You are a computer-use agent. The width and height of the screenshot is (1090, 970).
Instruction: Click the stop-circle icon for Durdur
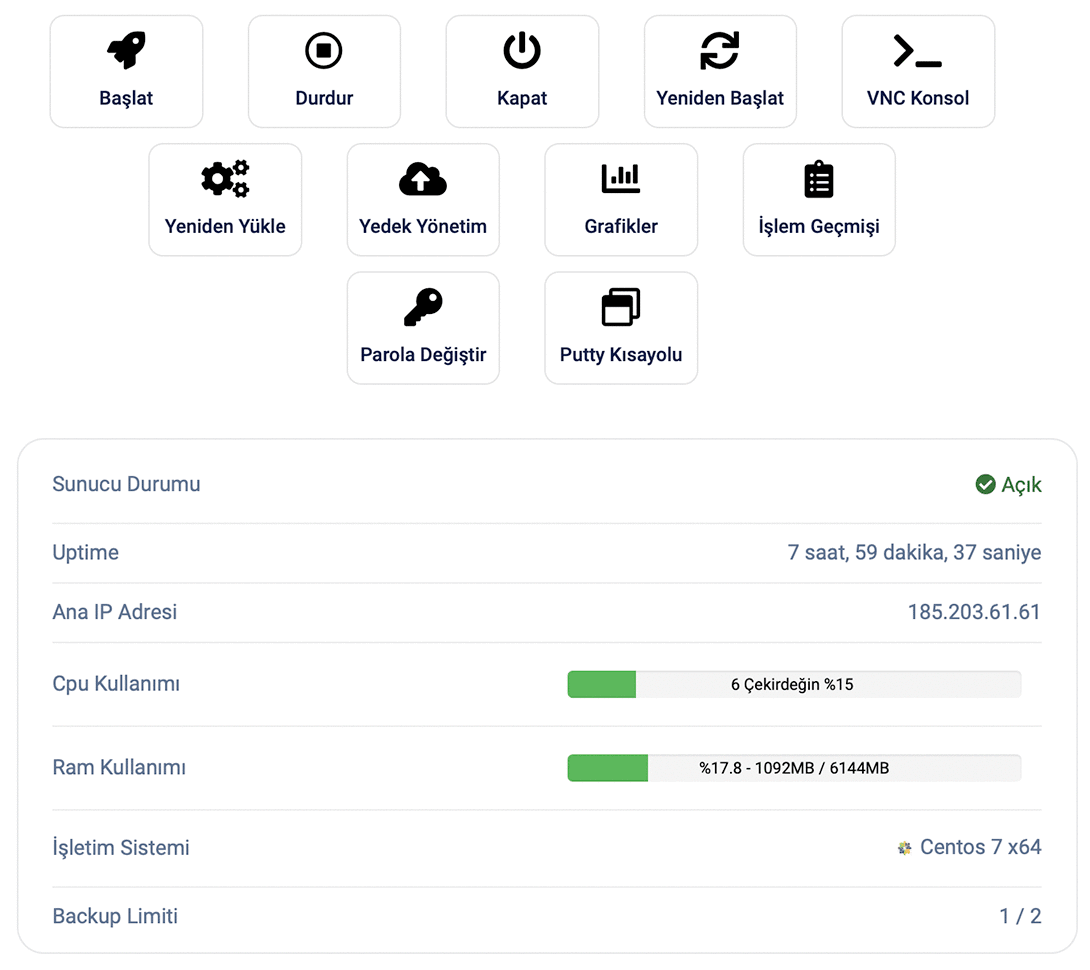[324, 50]
